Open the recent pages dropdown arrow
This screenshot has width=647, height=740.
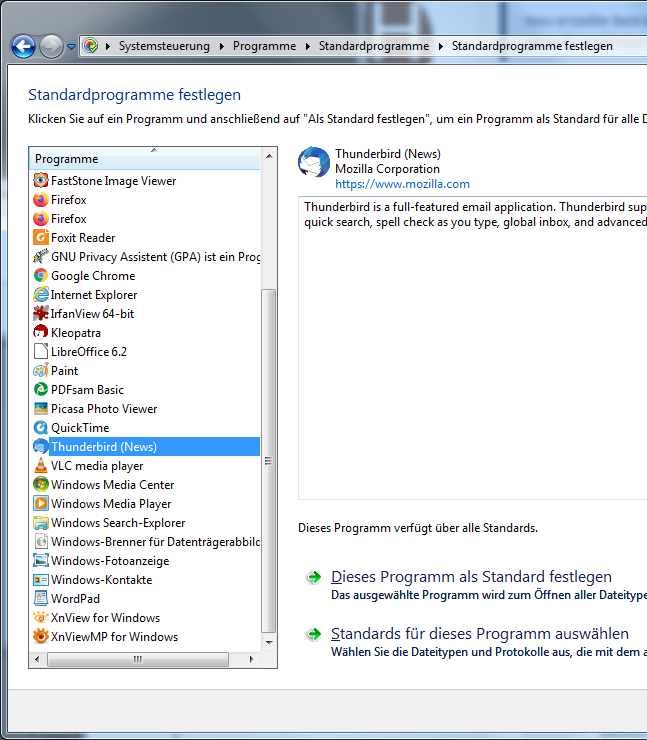coord(71,47)
